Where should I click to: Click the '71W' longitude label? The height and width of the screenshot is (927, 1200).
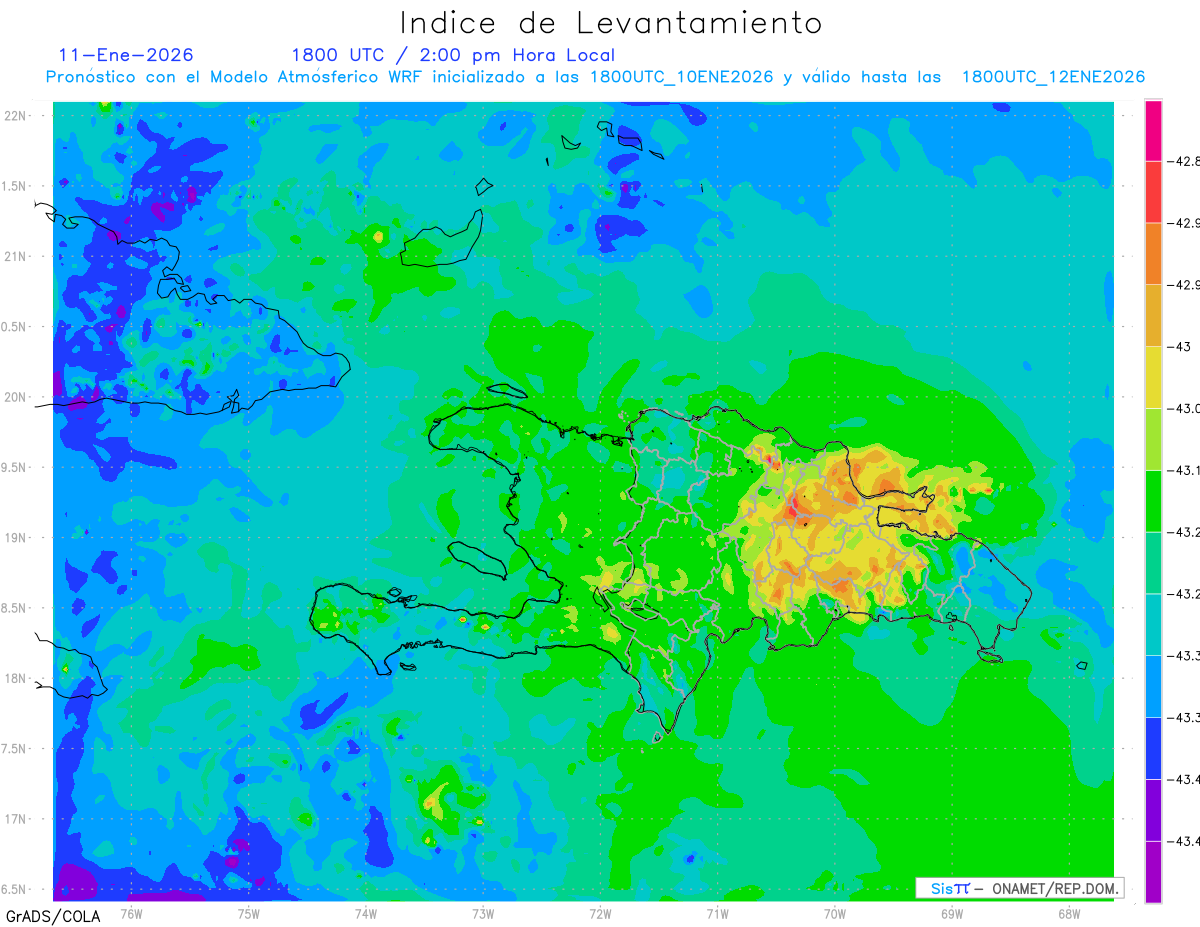click(x=718, y=912)
